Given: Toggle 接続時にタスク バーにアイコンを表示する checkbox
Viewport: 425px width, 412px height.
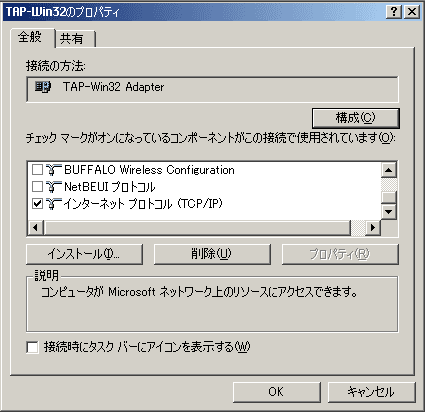Looking at the screenshot, I should point(32,347).
